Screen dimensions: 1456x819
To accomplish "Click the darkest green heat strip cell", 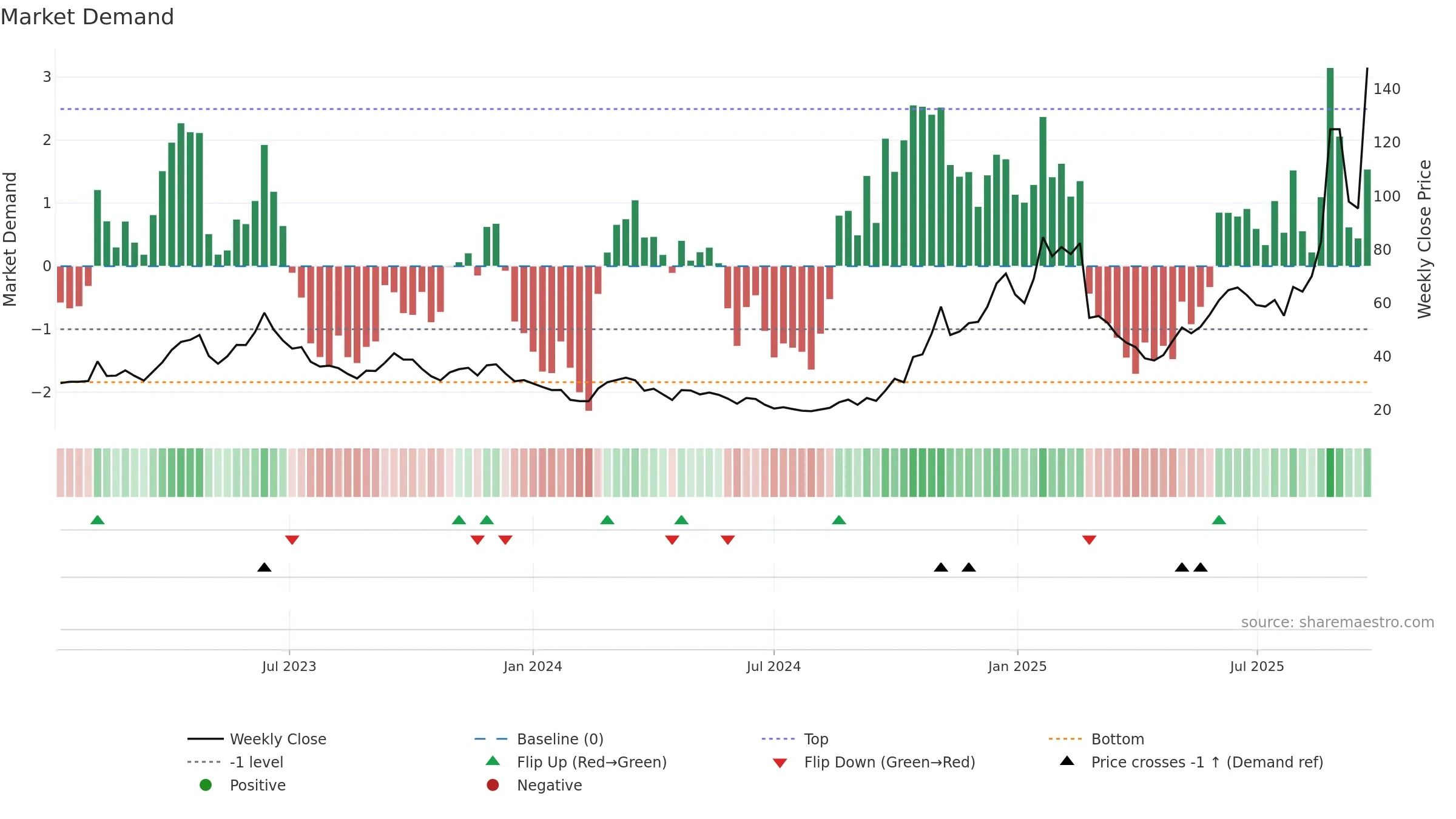I will pyautogui.click(x=1330, y=473).
